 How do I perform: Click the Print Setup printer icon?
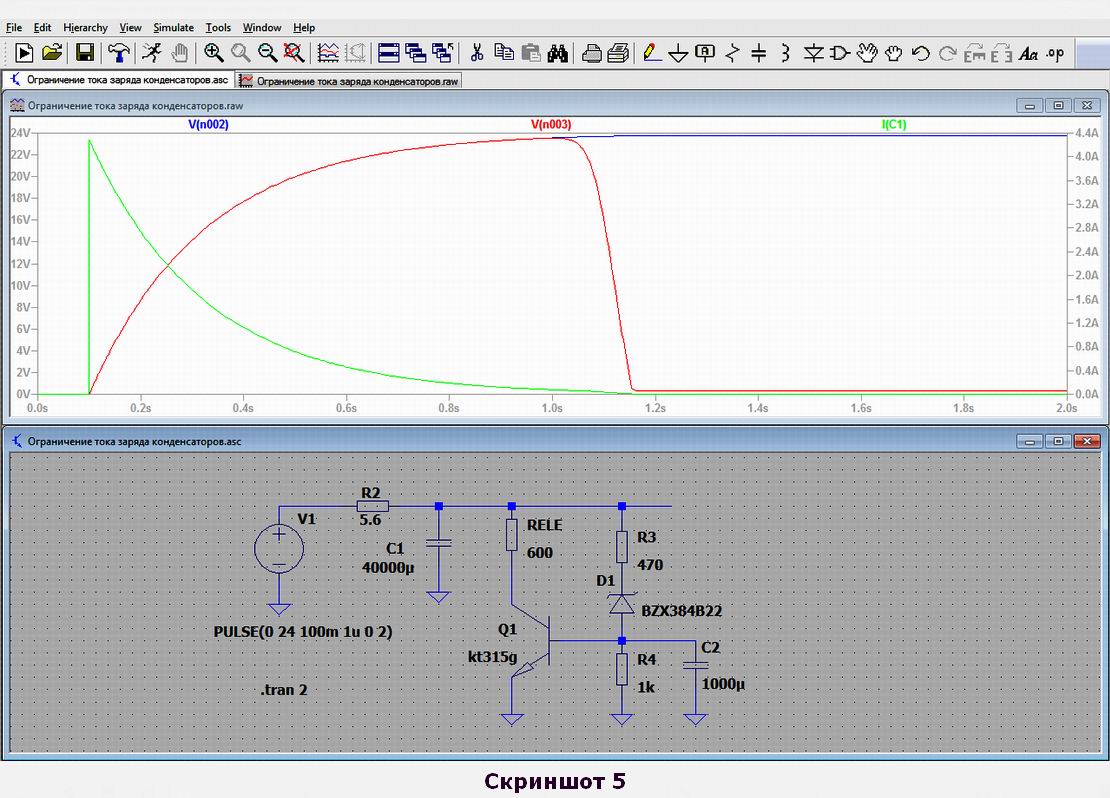[x=591, y=52]
